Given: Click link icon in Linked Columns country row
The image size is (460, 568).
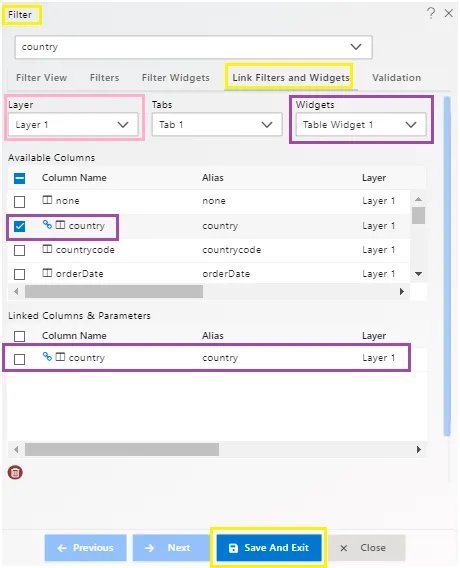Looking at the screenshot, I should pos(47,356).
